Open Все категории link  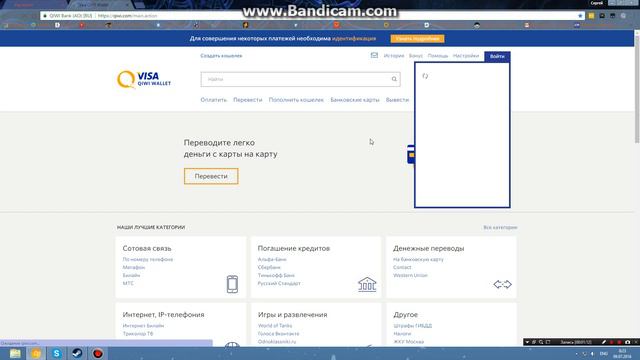500,227
